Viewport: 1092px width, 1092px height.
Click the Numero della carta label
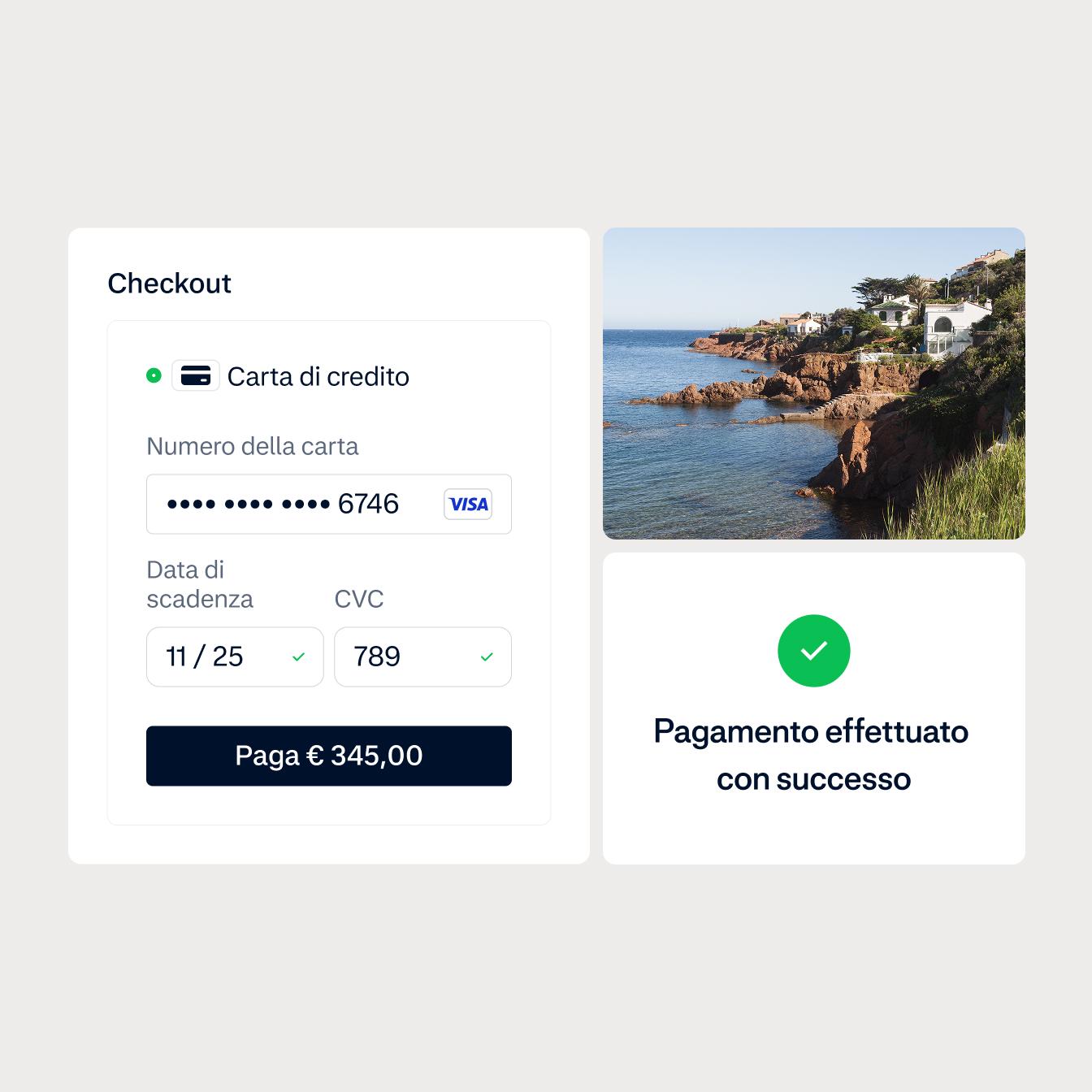coord(252,446)
